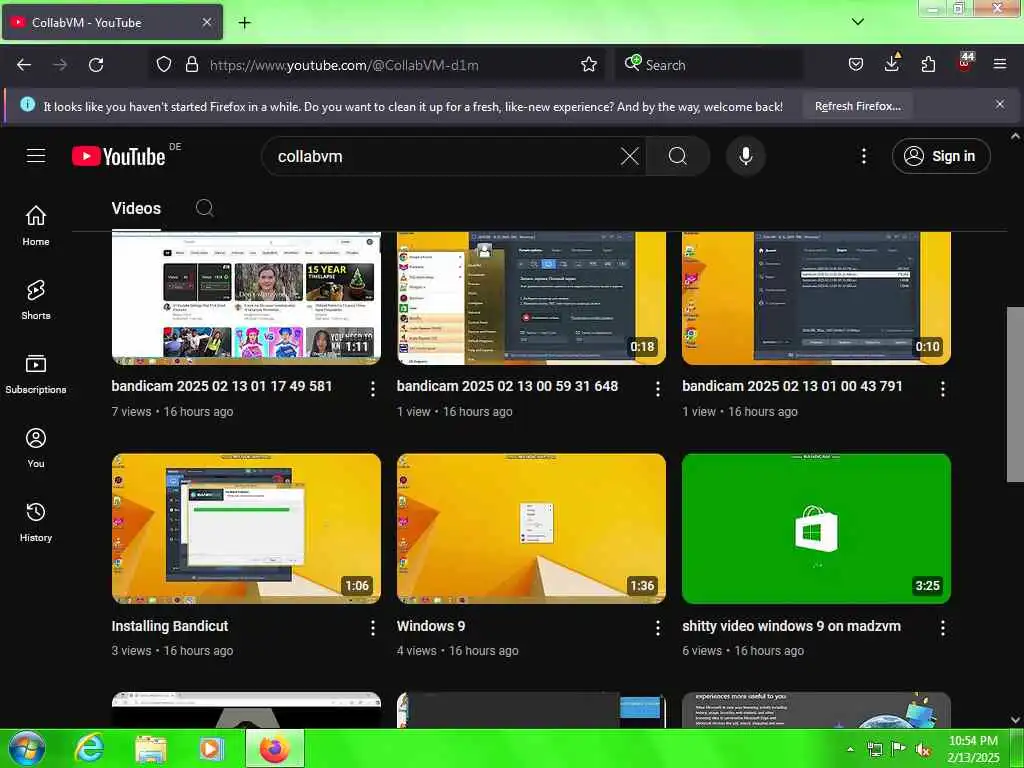Click the page vertical scrollbar thumb

point(1015,394)
